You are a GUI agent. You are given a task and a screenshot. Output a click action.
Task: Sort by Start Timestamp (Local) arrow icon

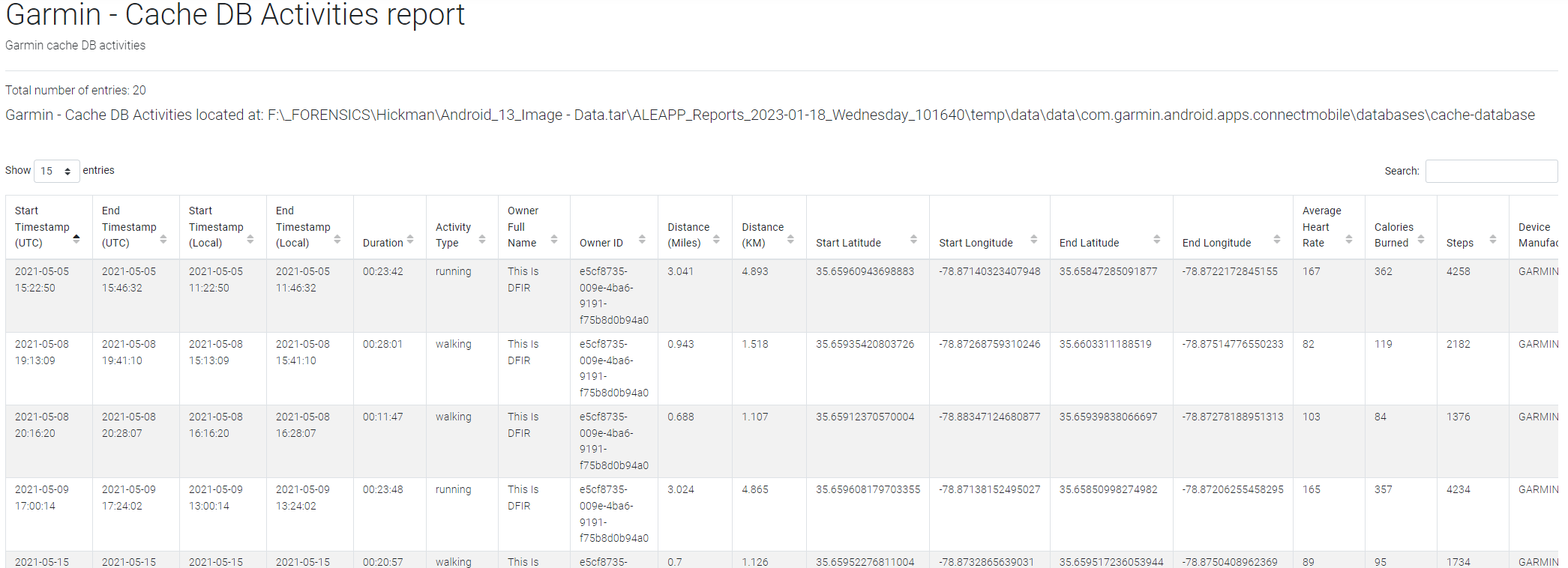250,239
